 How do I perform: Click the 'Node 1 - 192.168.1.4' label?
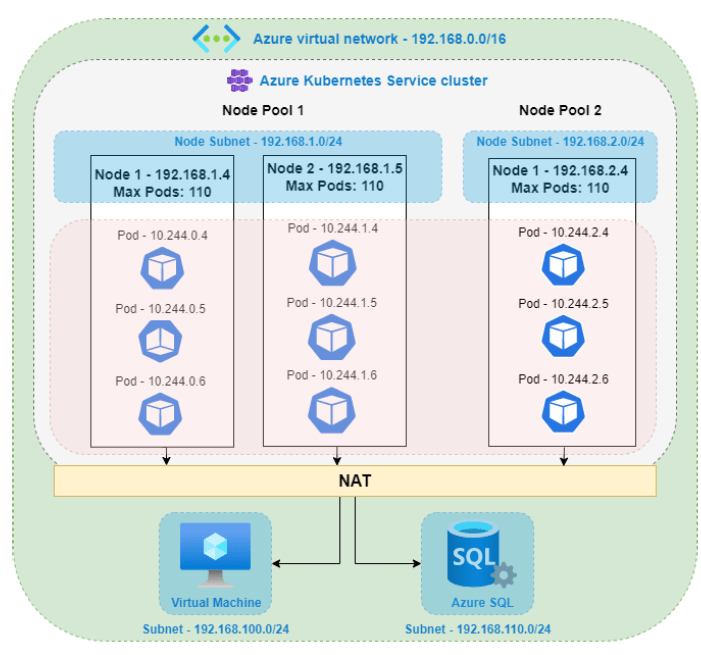click(x=162, y=174)
